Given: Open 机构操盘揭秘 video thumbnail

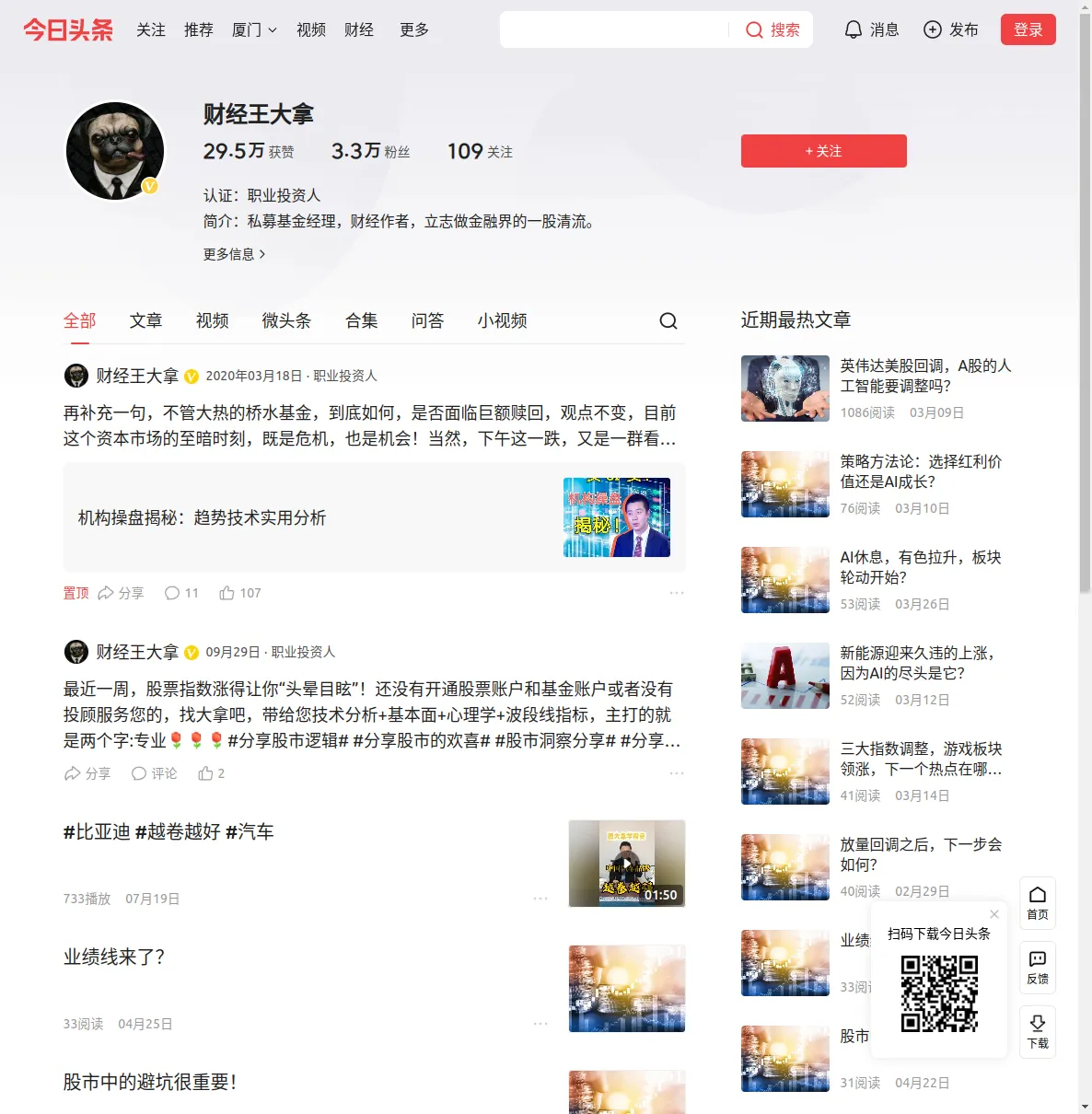Looking at the screenshot, I should (x=617, y=517).
